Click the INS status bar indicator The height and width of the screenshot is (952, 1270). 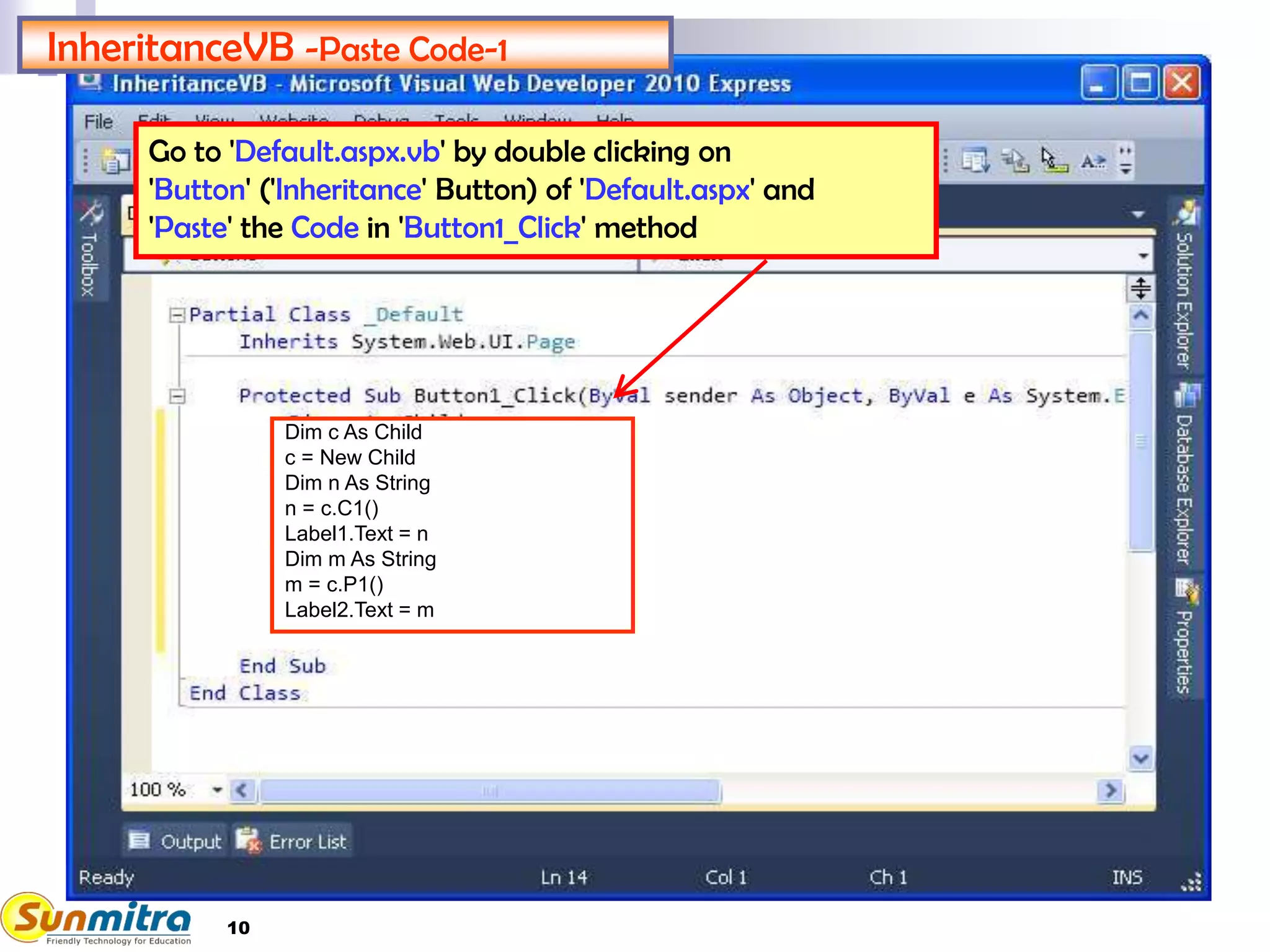[x=1127, y=878]
